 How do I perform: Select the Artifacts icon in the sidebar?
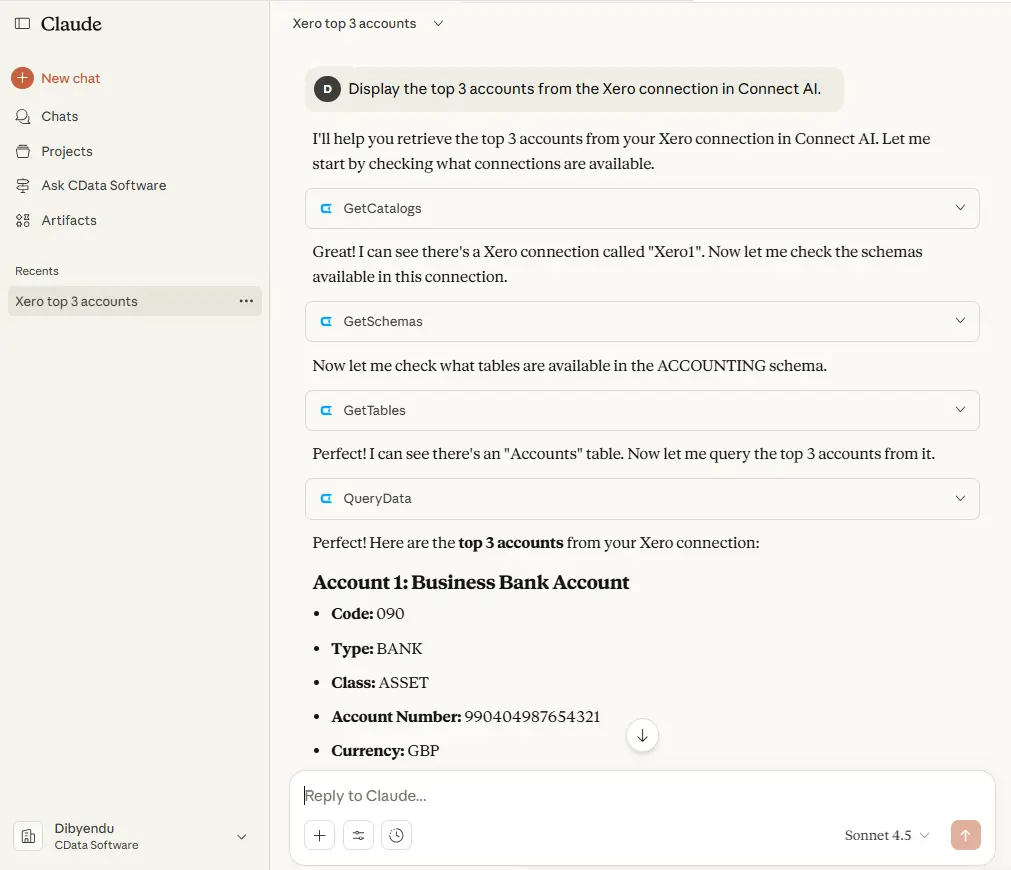tap(21, 220)
